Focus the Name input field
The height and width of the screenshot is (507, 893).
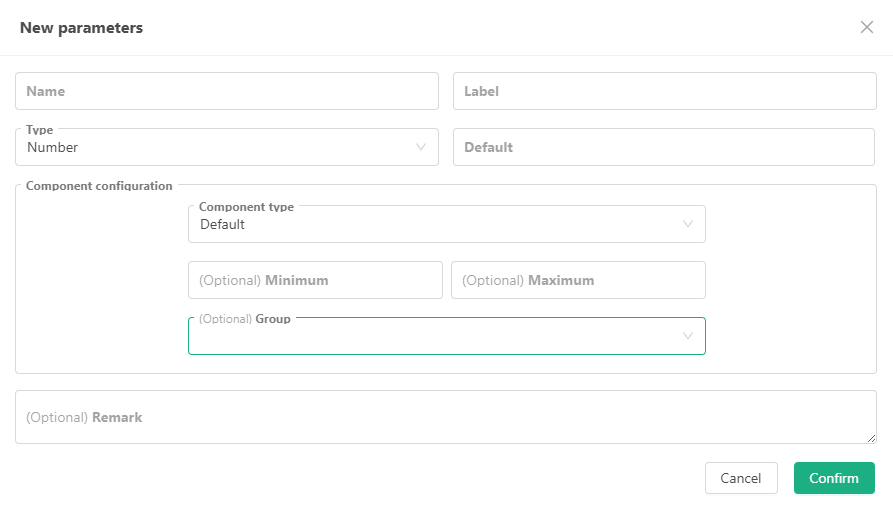pos(227,91)
